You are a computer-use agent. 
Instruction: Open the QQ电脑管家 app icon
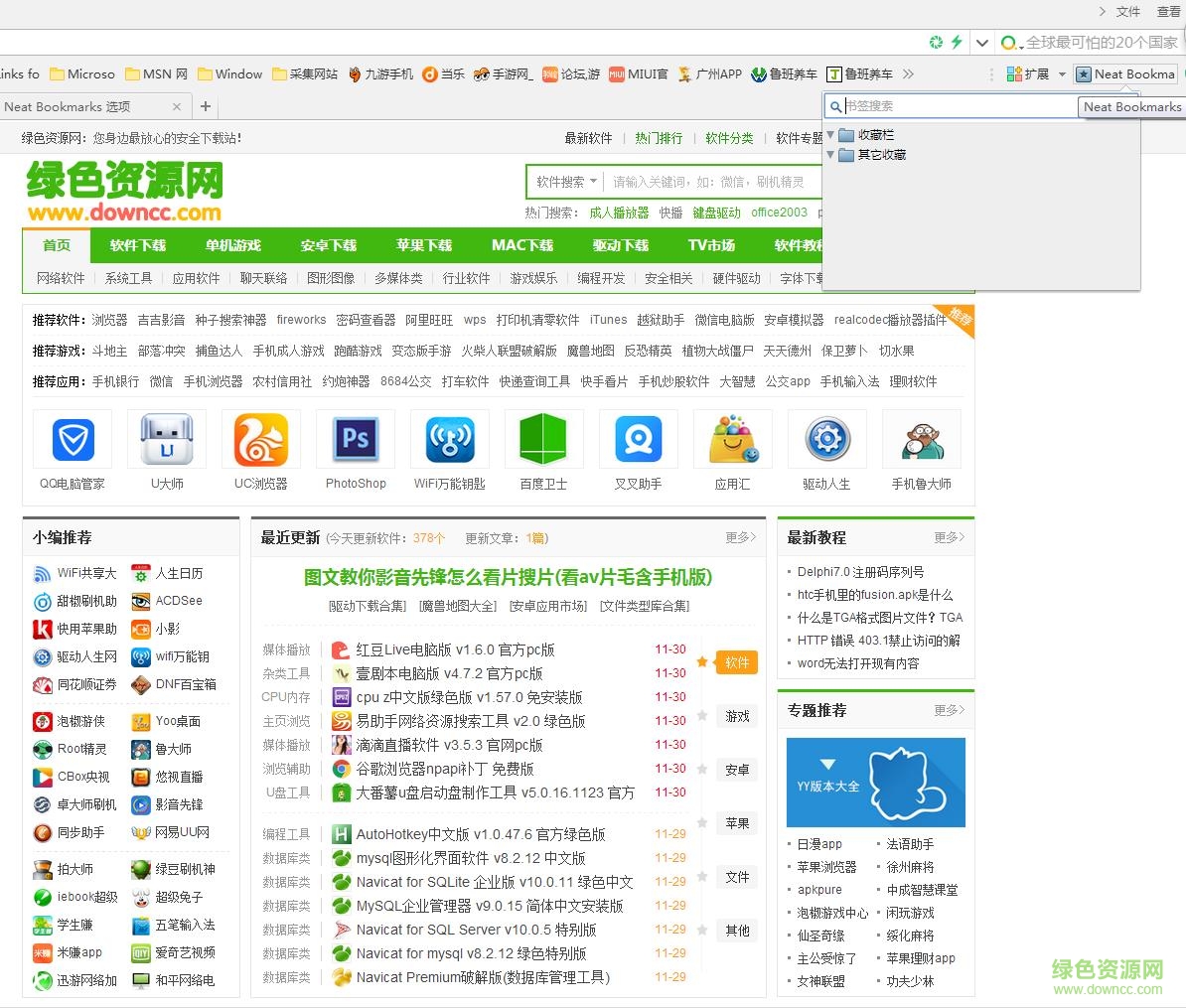72,438
